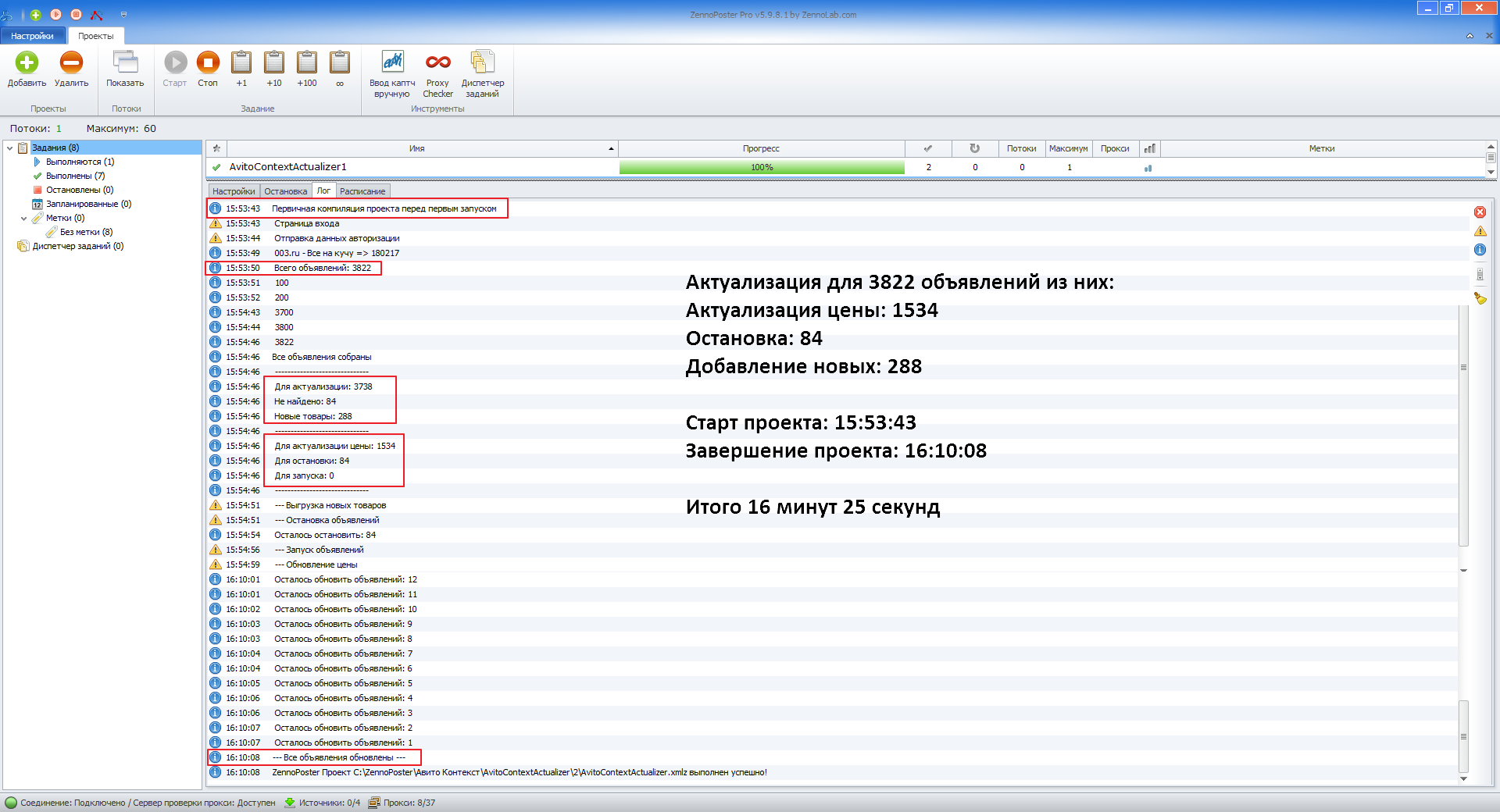Clear the log with broom icon
Screen dimensions: 1500x812
(1480, 298)
